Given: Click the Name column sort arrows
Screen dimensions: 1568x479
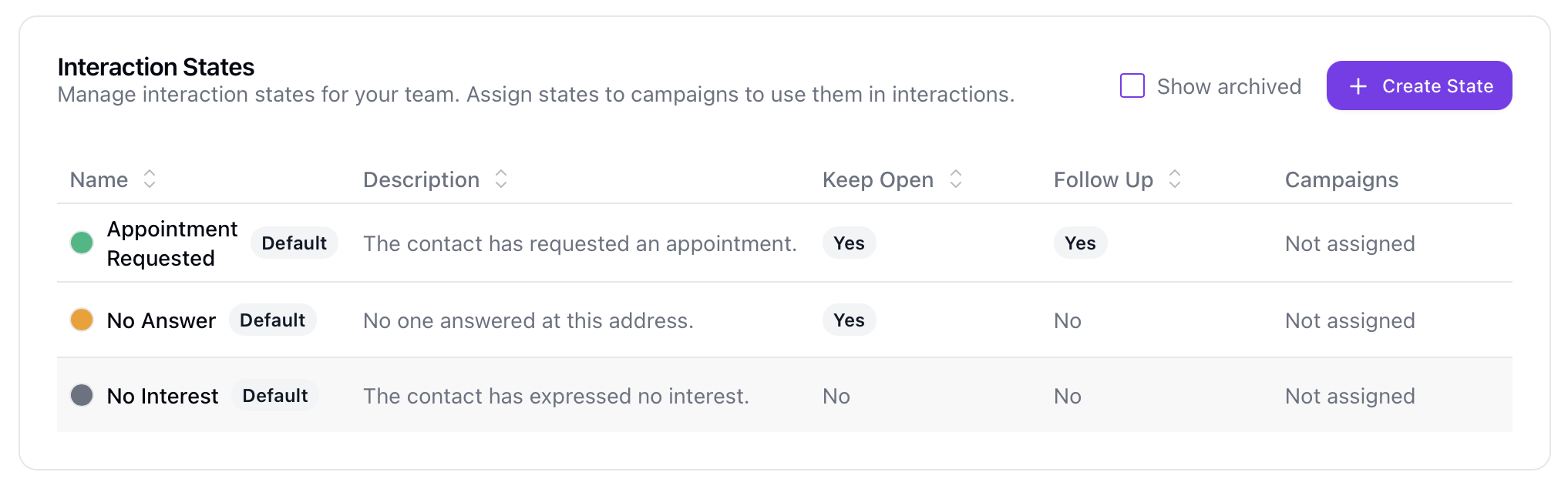Looking at the screenshot, I should click(x=150, y=179).
